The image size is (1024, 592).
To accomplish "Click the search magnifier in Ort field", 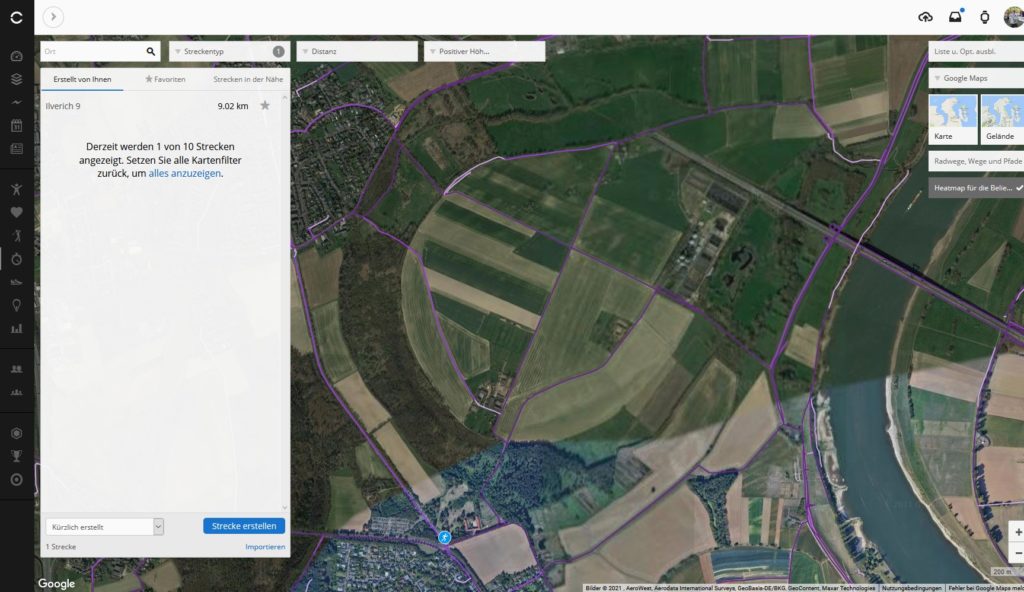I will [151, 51].
